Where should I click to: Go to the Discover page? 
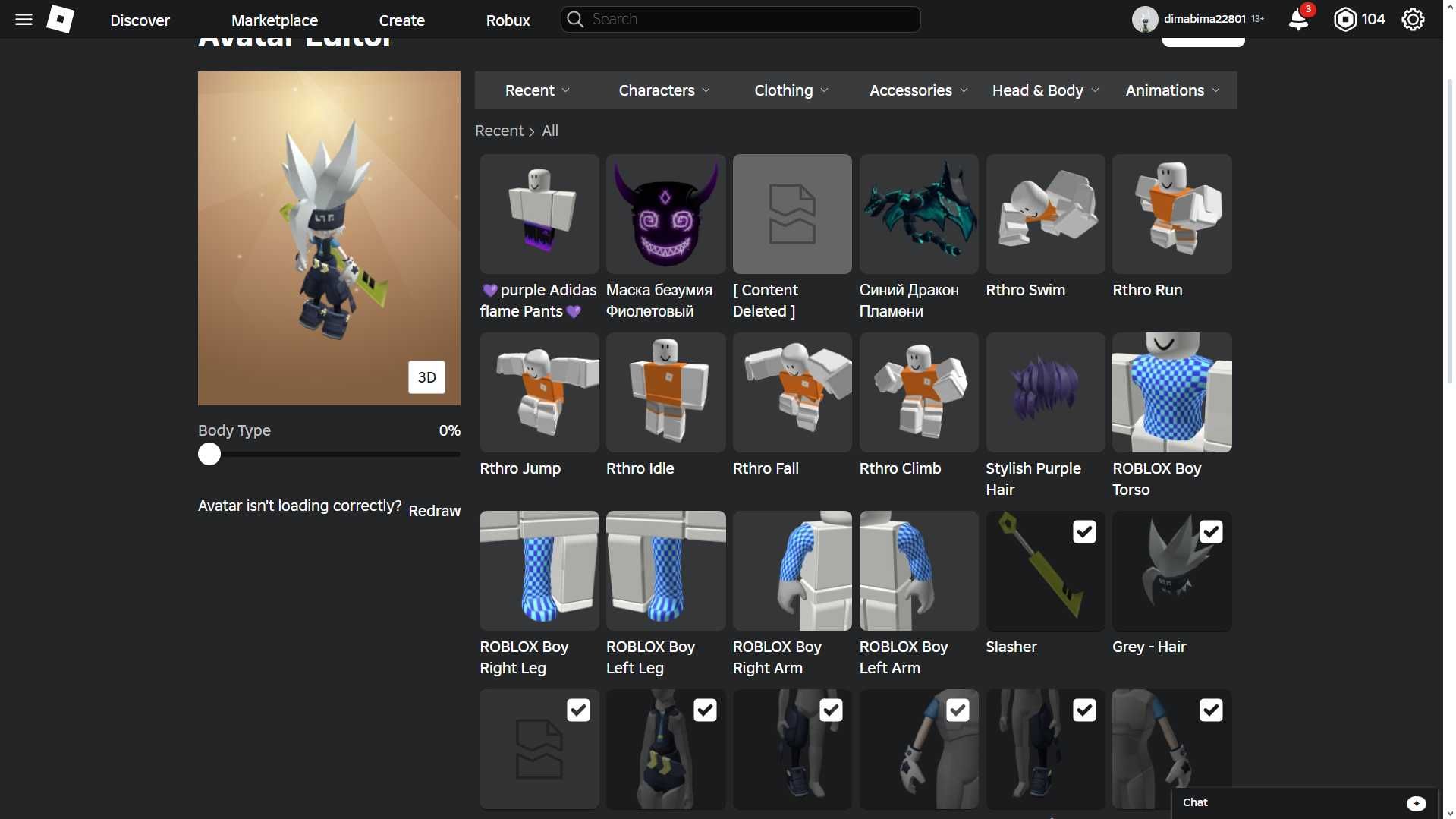click(x=140, y=20)
